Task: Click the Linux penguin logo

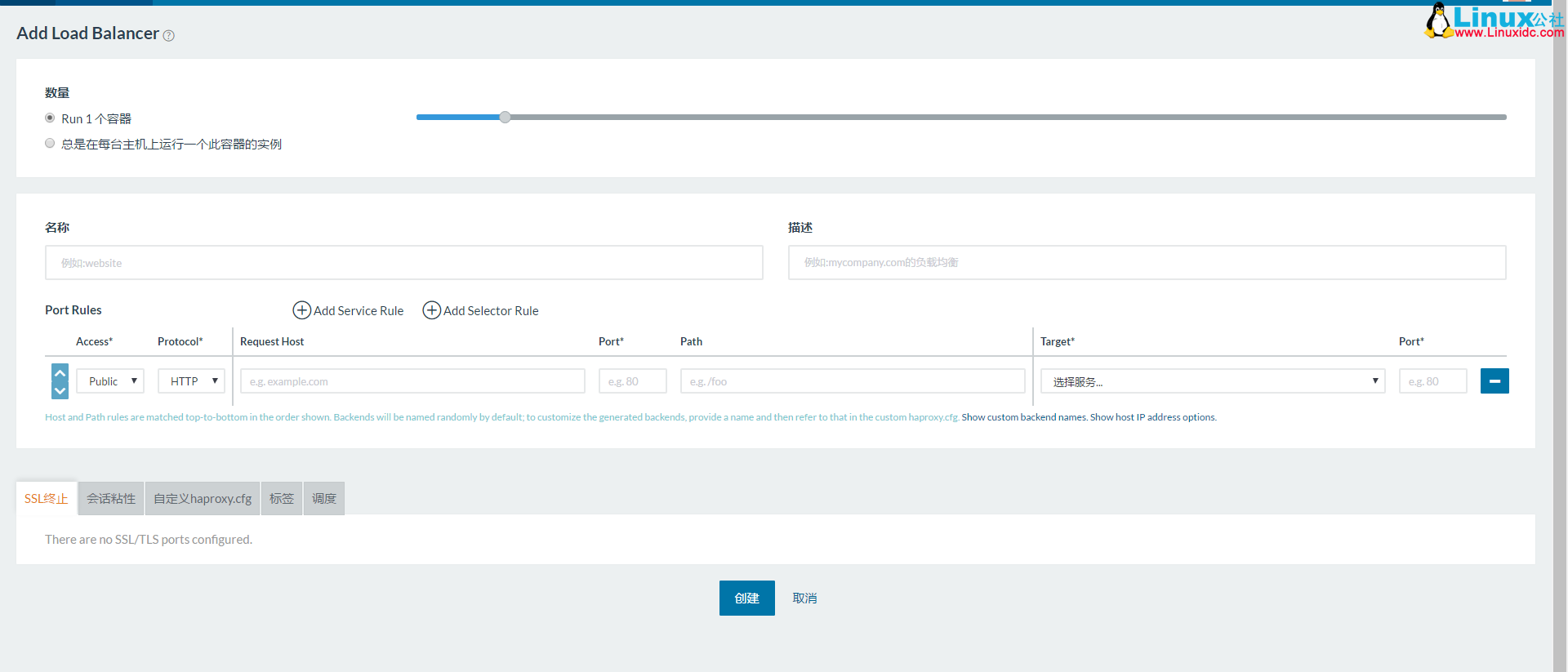Action: pyautogui.click(x=1437, y=20)
